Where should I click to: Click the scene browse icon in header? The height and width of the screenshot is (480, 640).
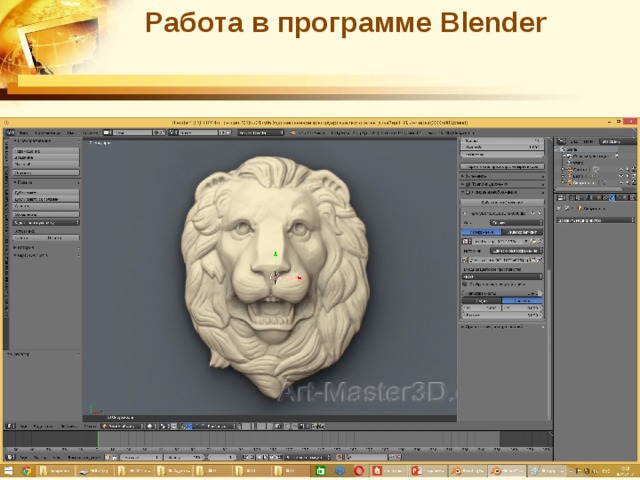[x=173, y=133]
